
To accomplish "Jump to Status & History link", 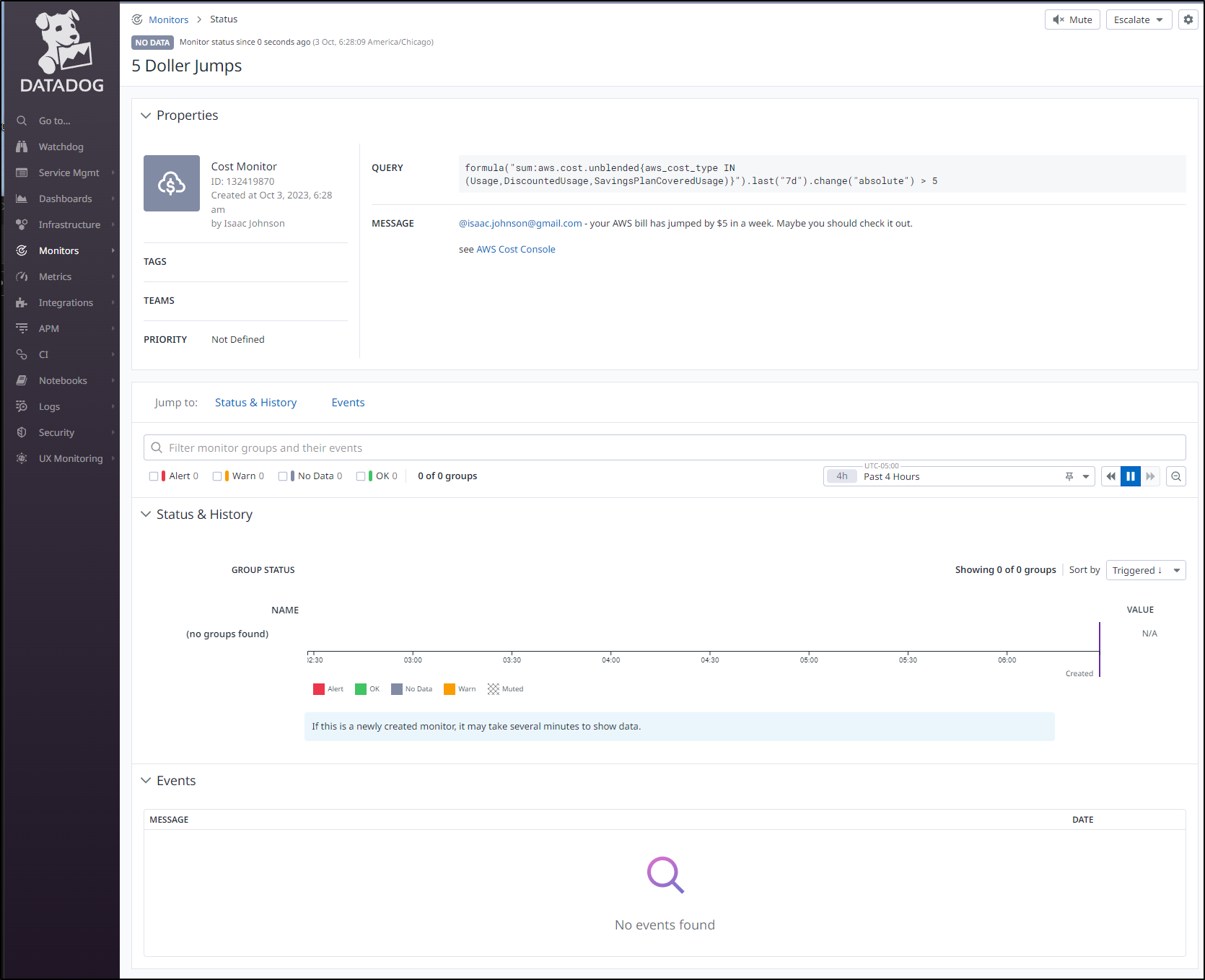I will (x=255, y=403).
